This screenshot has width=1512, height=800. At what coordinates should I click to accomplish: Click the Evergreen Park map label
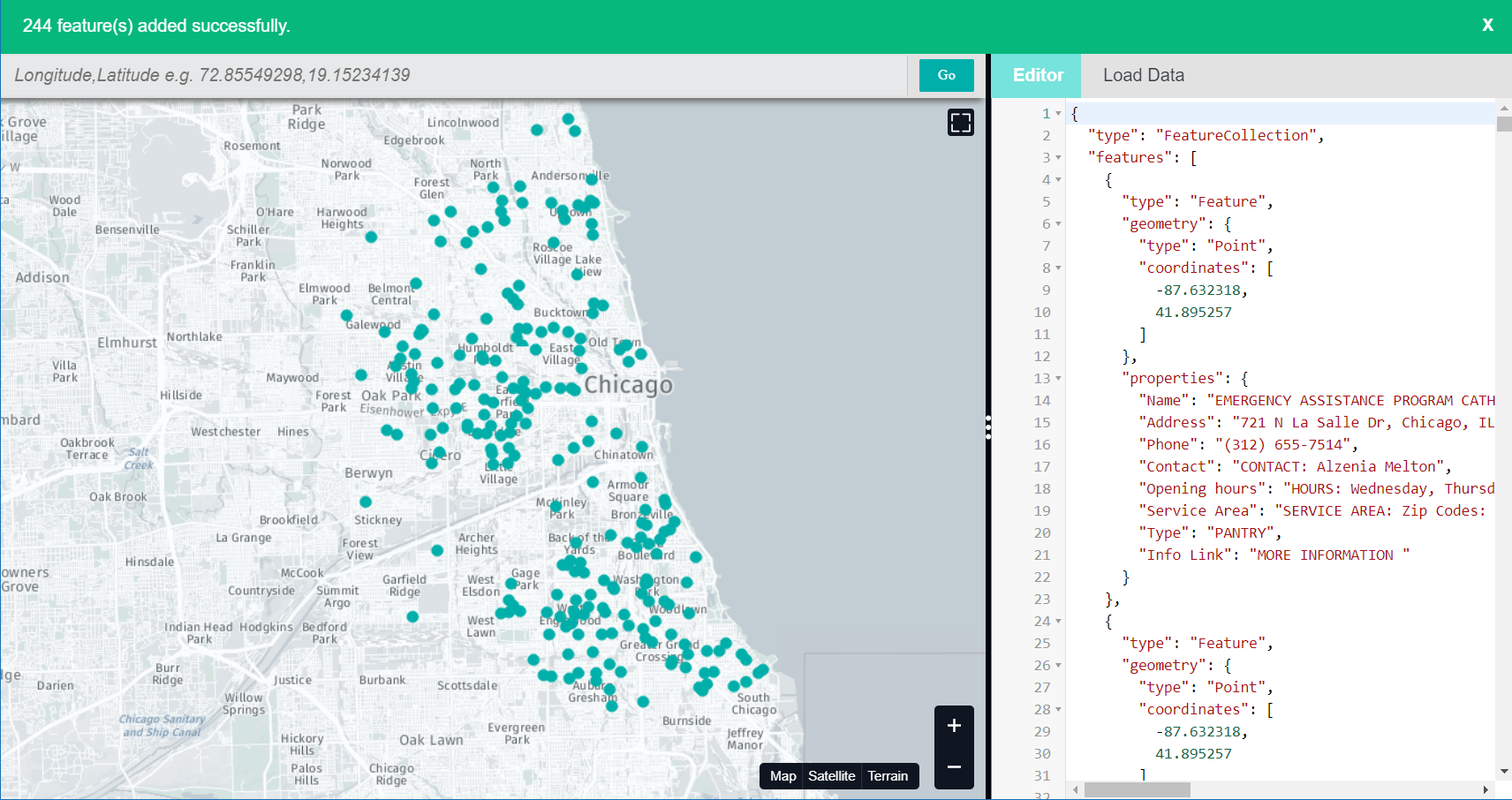517,734
